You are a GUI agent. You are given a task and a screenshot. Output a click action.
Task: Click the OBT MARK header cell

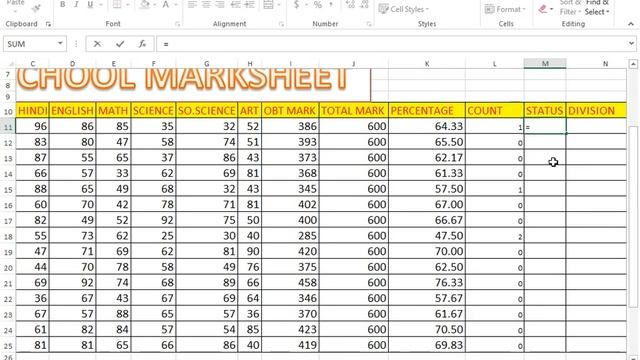point(290,110)
